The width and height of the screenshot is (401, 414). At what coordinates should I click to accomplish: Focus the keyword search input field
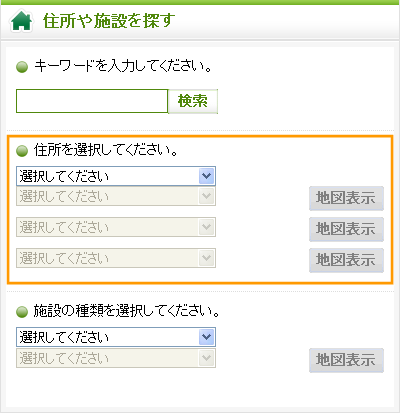pos(92,101)
